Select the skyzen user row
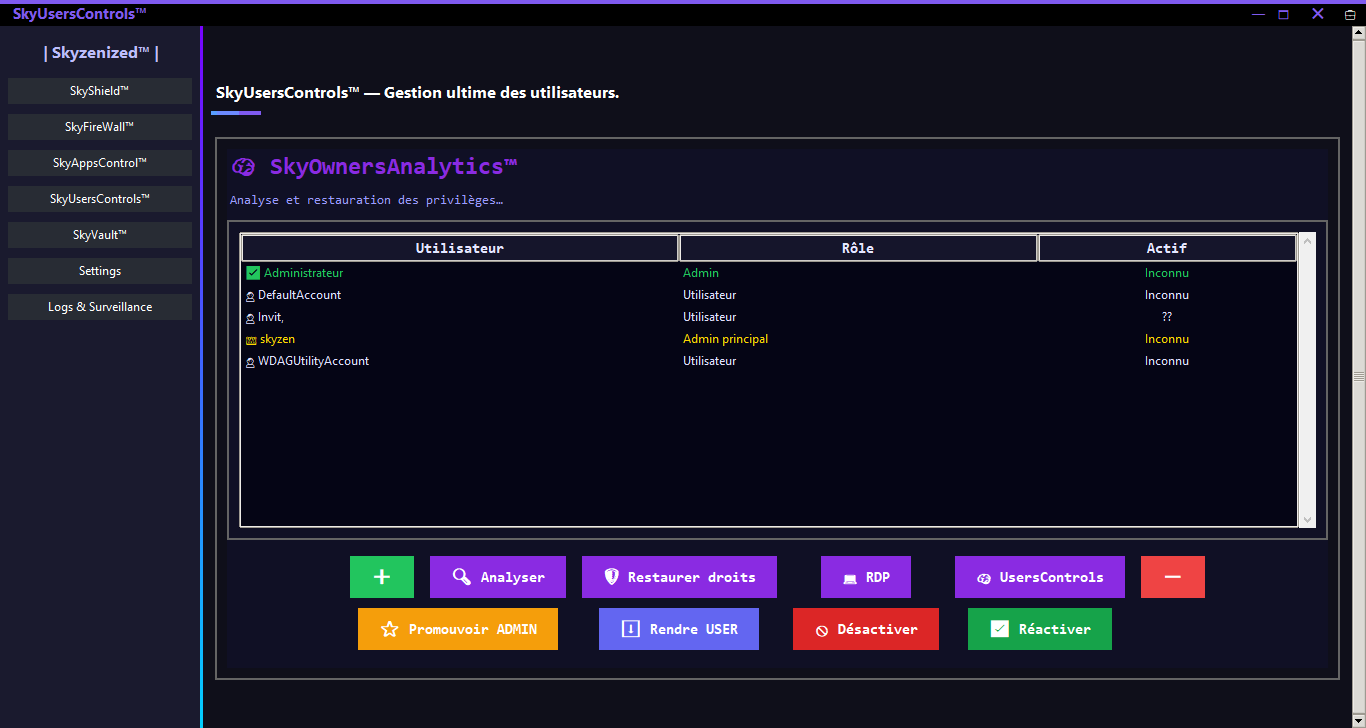 click(x=278, y=339)
